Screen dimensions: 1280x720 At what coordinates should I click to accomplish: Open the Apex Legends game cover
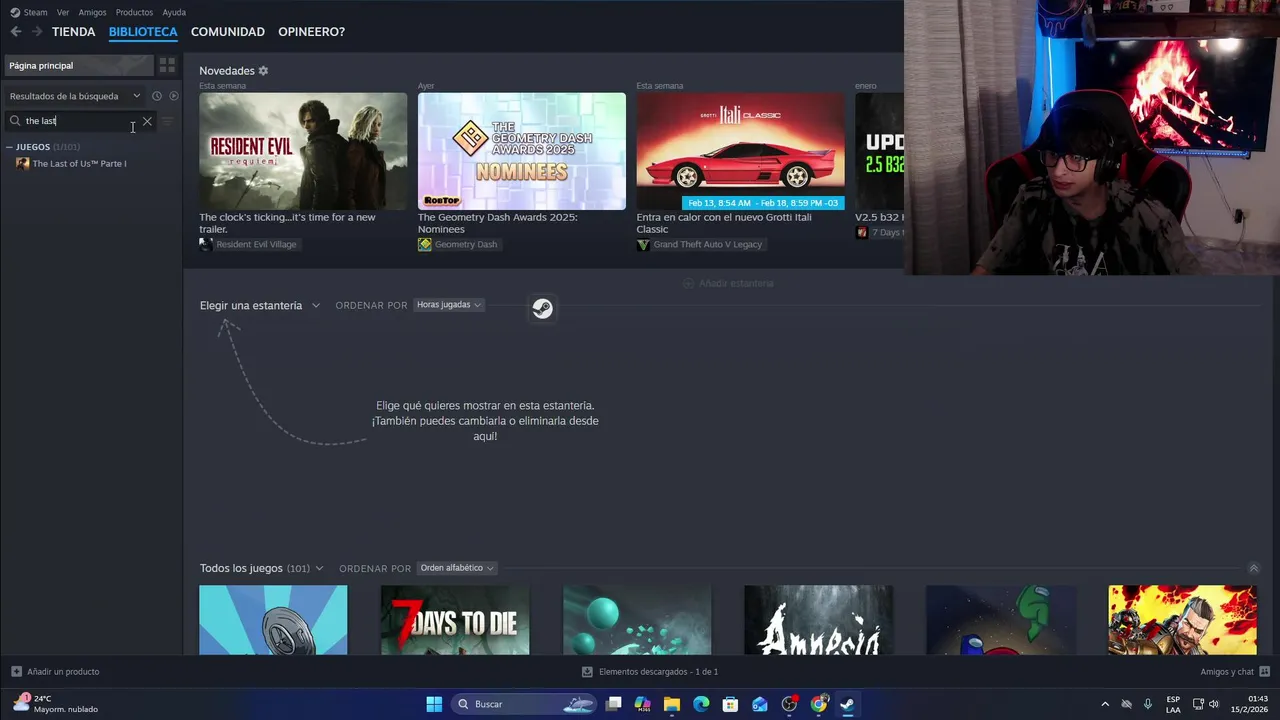point(1183,620)
